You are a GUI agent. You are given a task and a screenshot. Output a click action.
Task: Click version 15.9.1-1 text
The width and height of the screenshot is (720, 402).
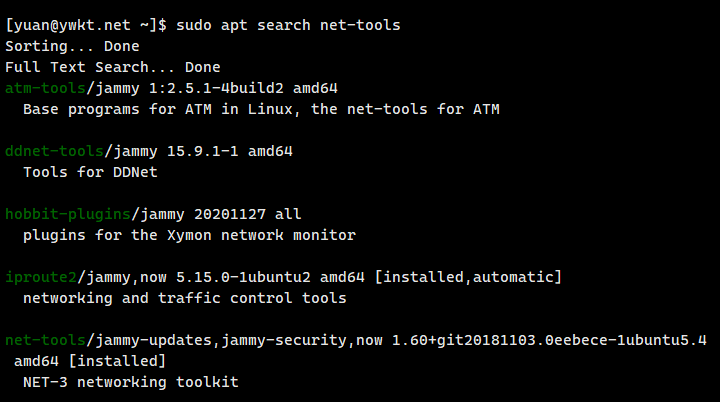[x=202, y=151]
